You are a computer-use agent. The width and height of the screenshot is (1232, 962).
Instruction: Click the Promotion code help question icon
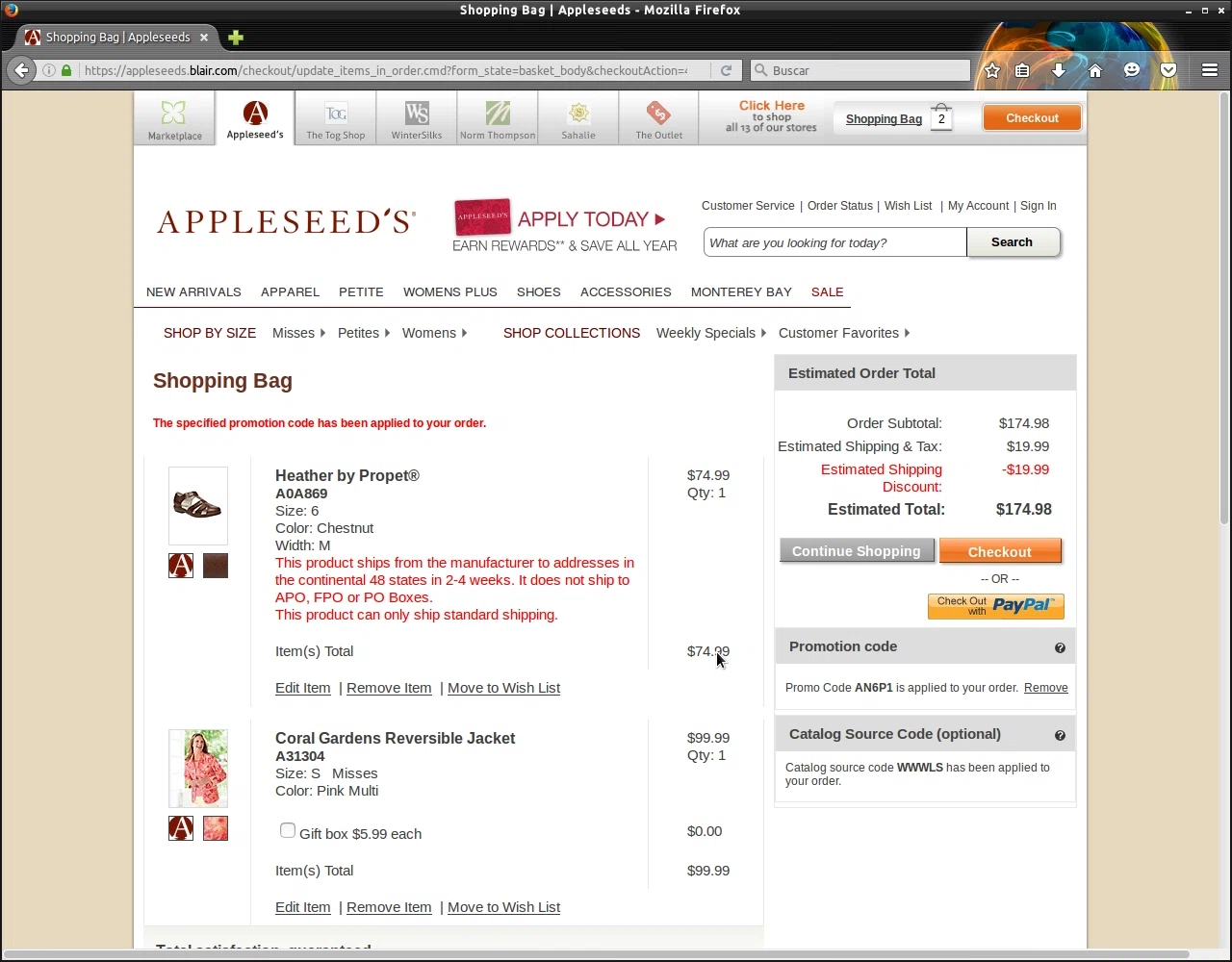1060,647
